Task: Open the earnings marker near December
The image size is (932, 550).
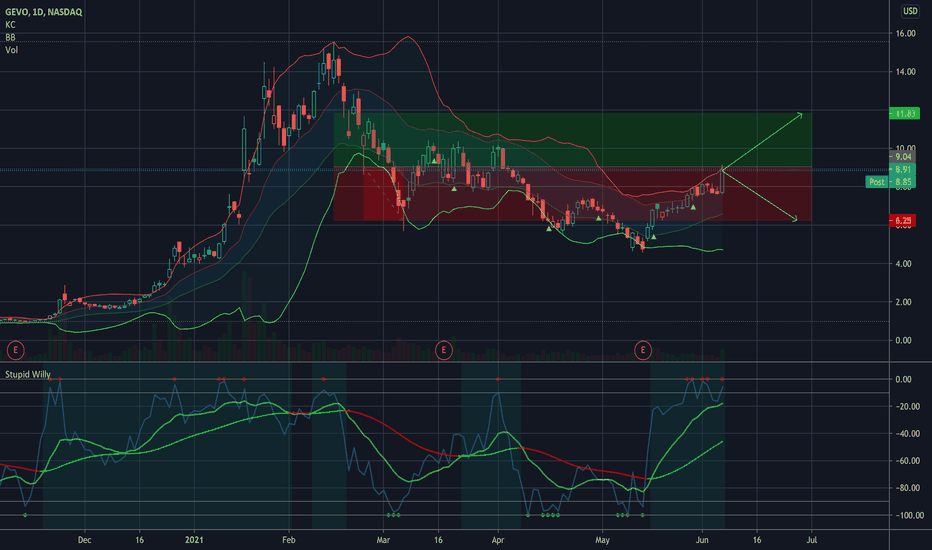Action: tap(15, 350)
